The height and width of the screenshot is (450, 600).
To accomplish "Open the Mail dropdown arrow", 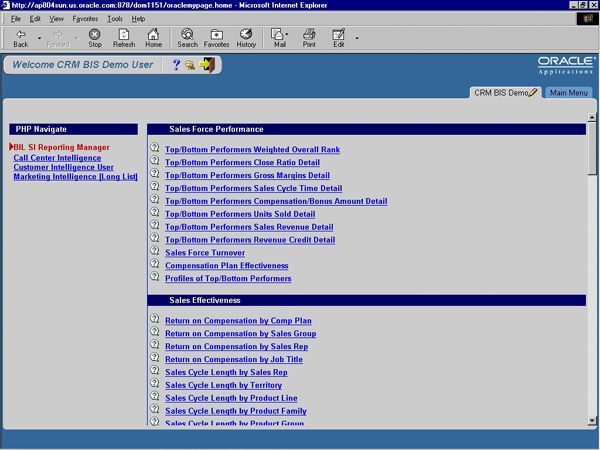I will pyautogui.click(x=287, y=34).
